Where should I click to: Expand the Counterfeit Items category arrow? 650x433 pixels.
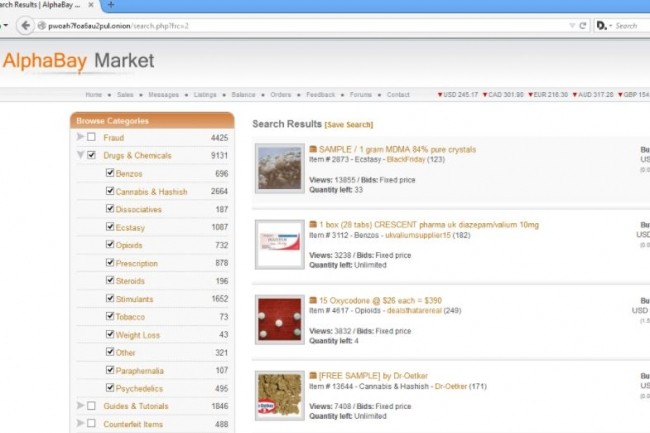pyautogui.click(x=80, y=423)
